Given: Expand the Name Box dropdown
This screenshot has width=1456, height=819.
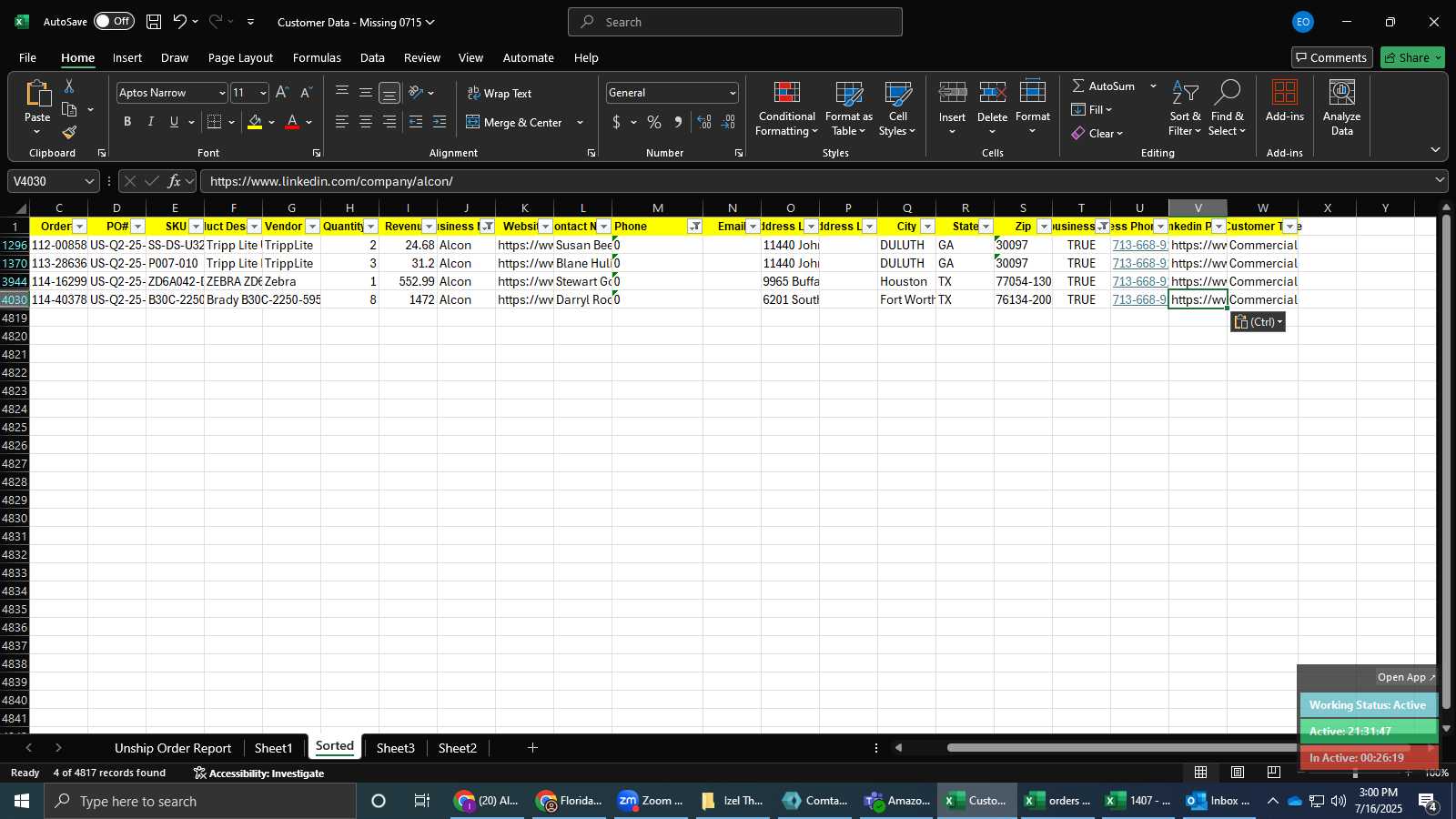Looking at the screenshot, I should coord(89,181).
